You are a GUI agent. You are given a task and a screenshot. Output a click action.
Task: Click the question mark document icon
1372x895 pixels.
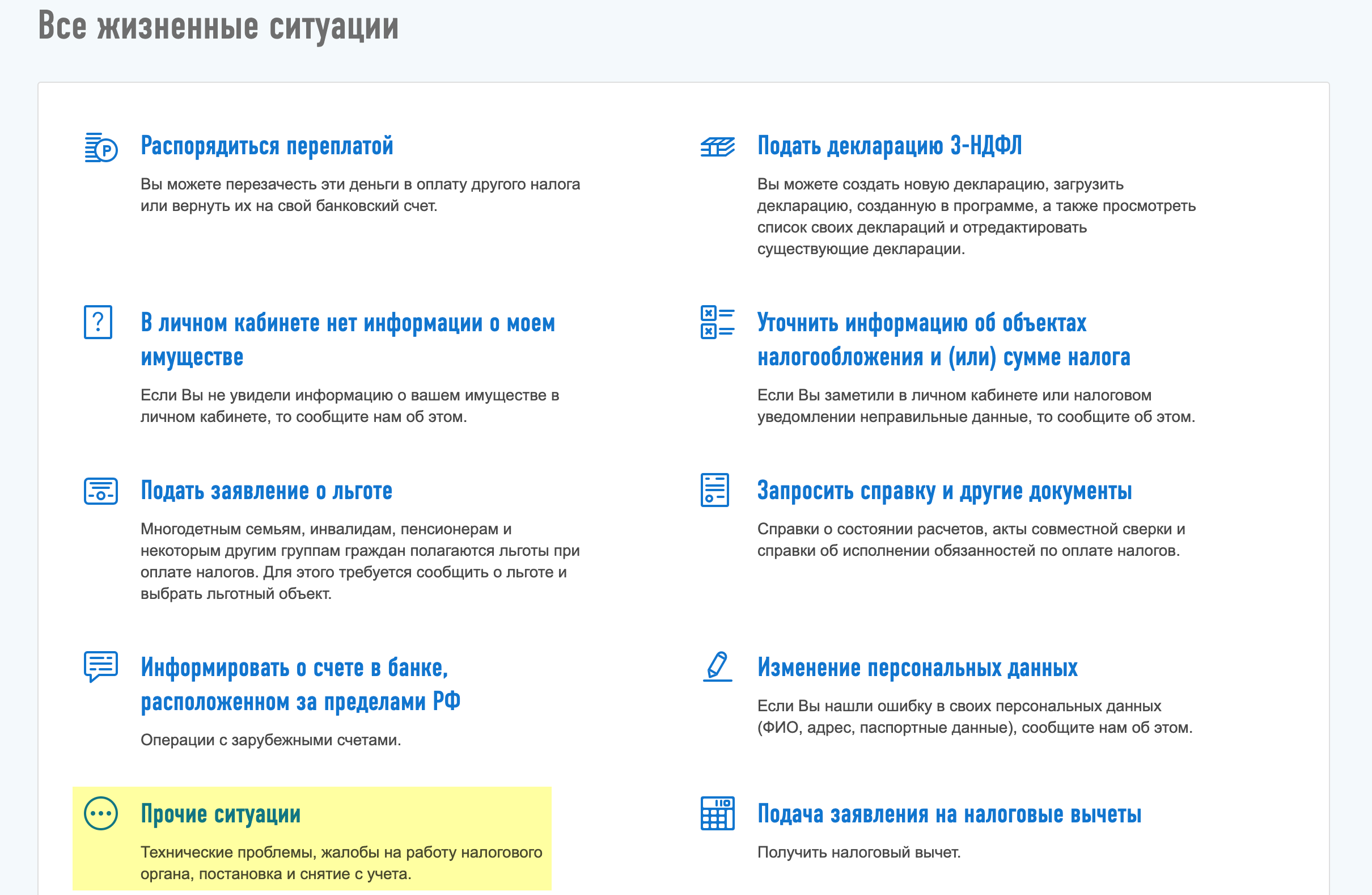coord(98,322)
